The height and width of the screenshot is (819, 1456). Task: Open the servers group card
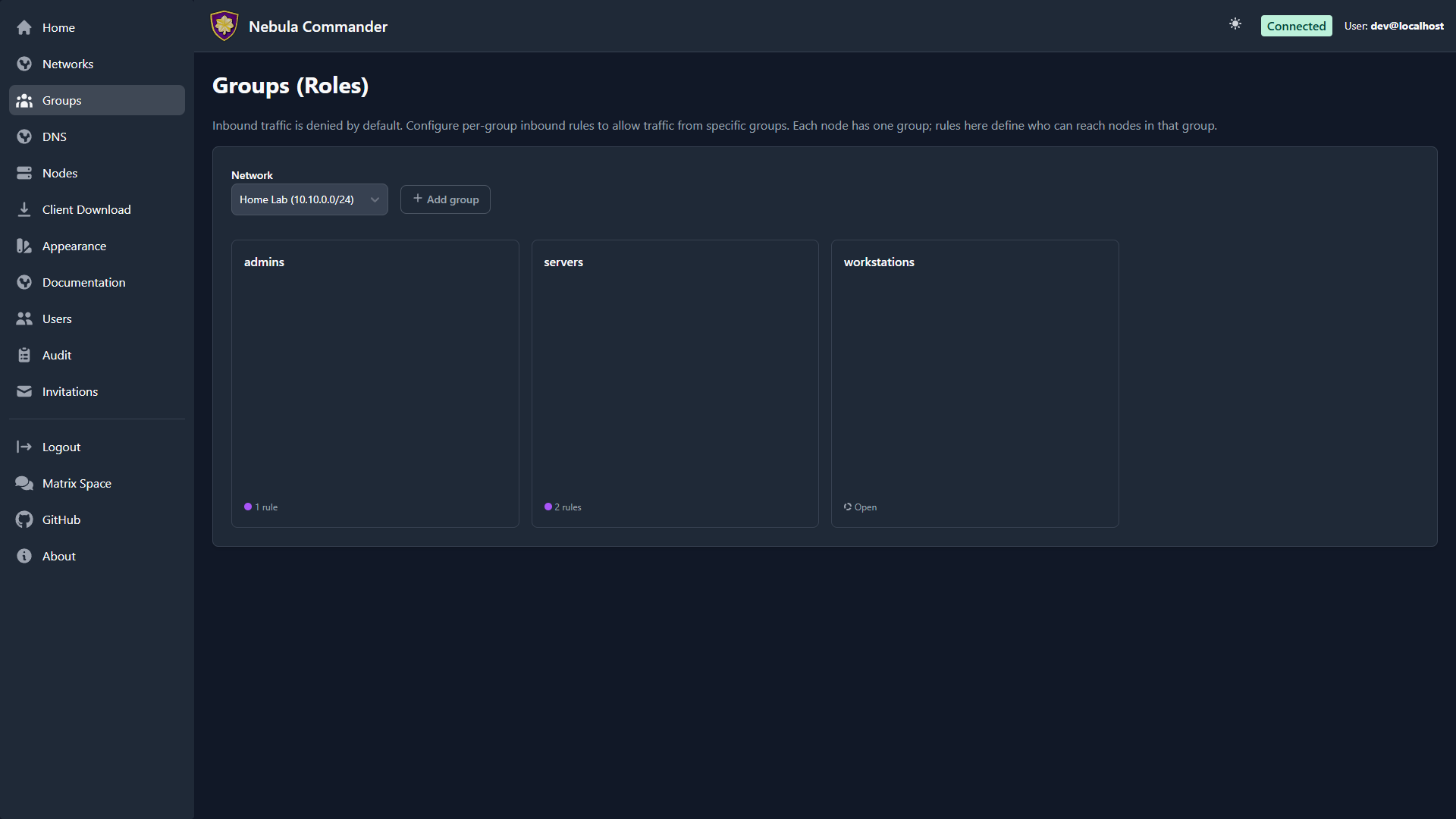(675, 384)
